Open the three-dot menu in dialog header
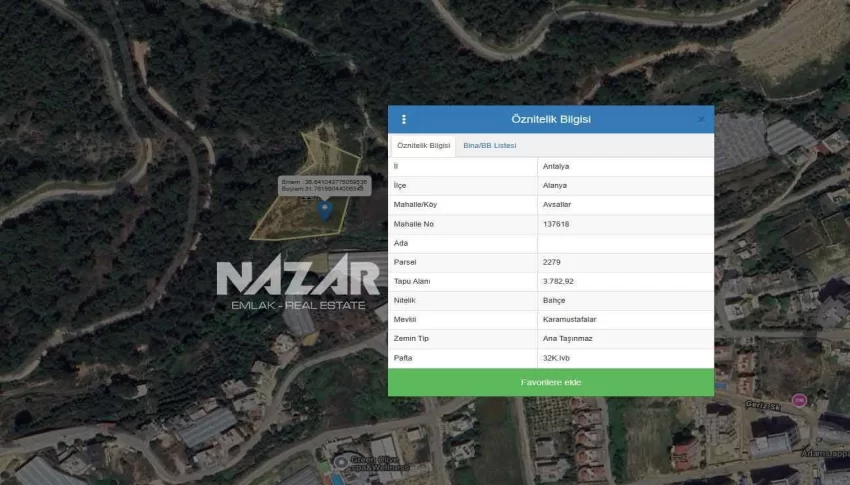 coord(403,119)
